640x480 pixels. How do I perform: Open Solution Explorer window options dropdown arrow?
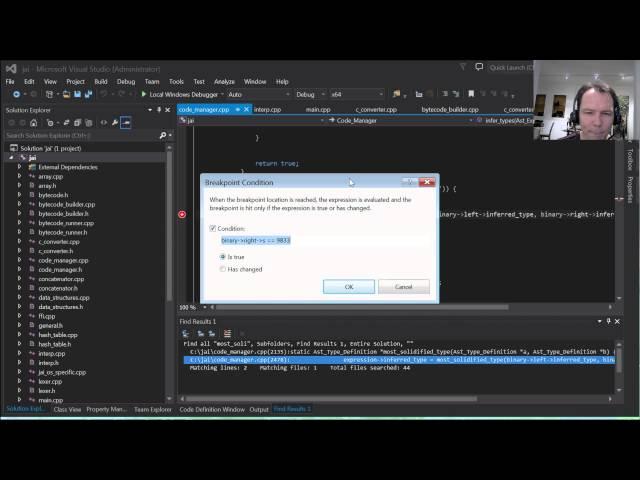click(150, 110)
